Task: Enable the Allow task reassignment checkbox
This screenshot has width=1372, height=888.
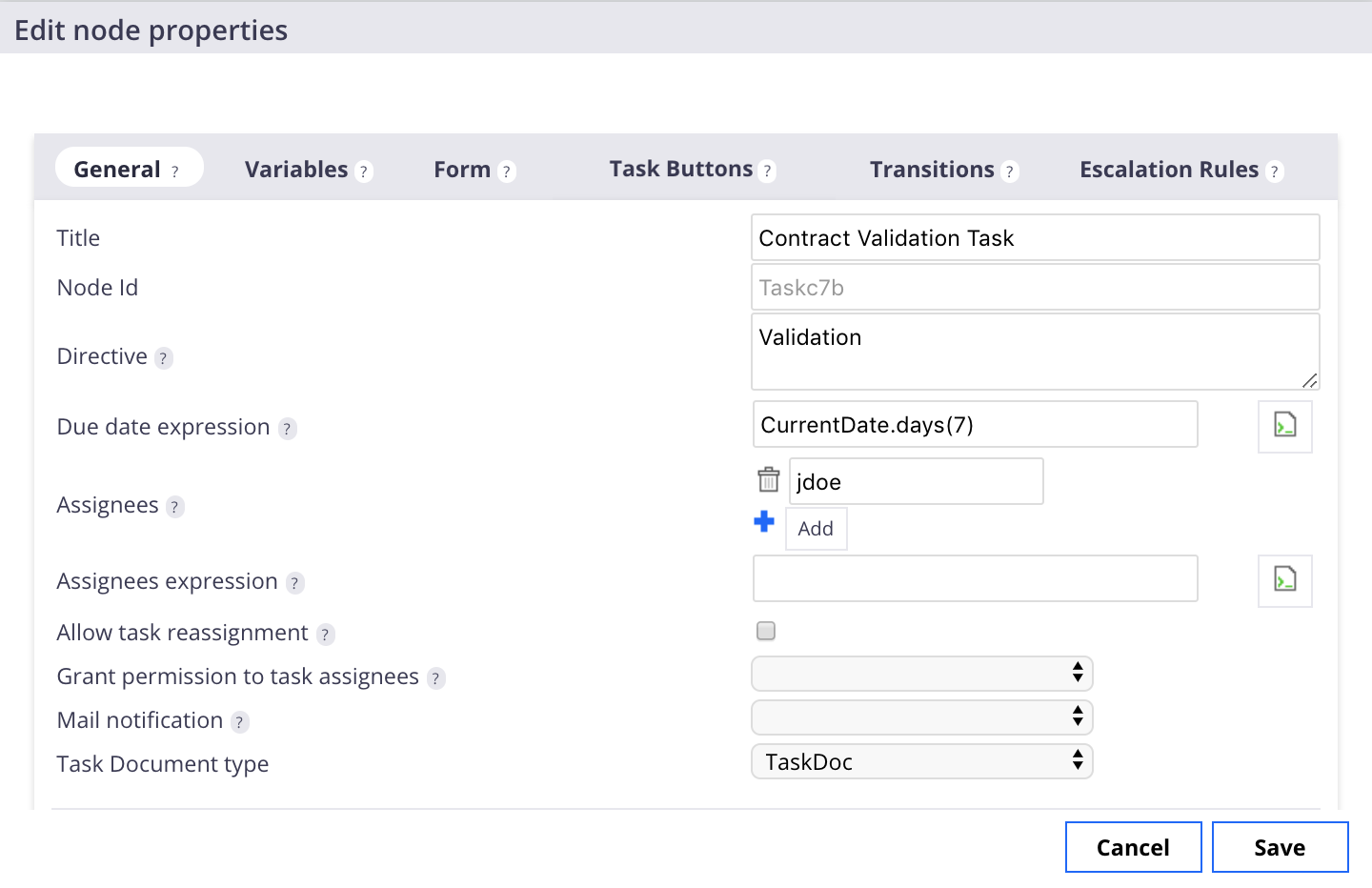Action: [x=766, y=631]
